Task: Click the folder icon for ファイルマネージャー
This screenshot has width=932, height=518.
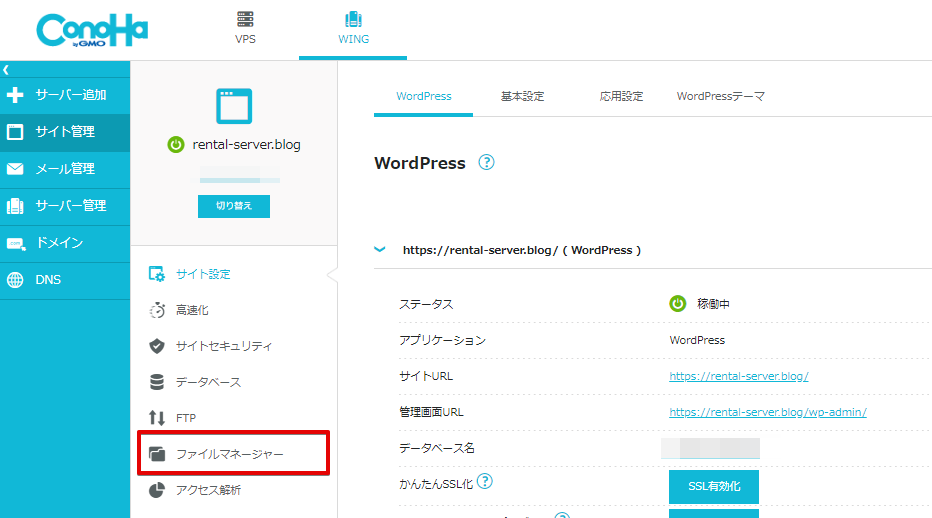Action: point(157,454)
